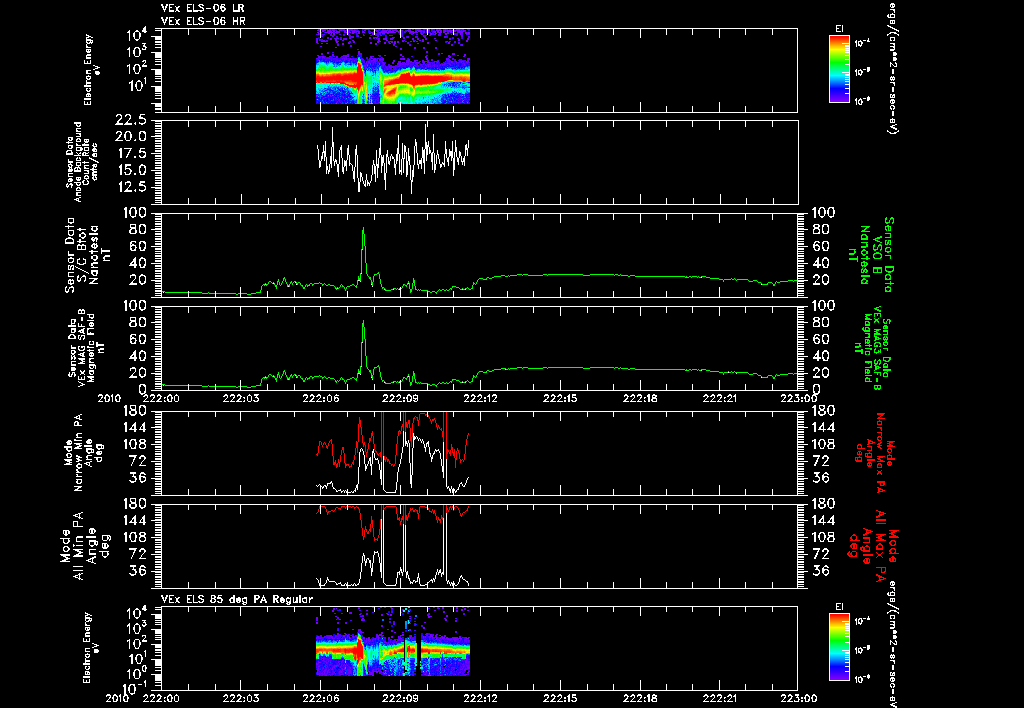1024x708 pixels.
Task: Click the 222:18 label under the 85 deg PA spectrogram
Action: pos(640,698)
